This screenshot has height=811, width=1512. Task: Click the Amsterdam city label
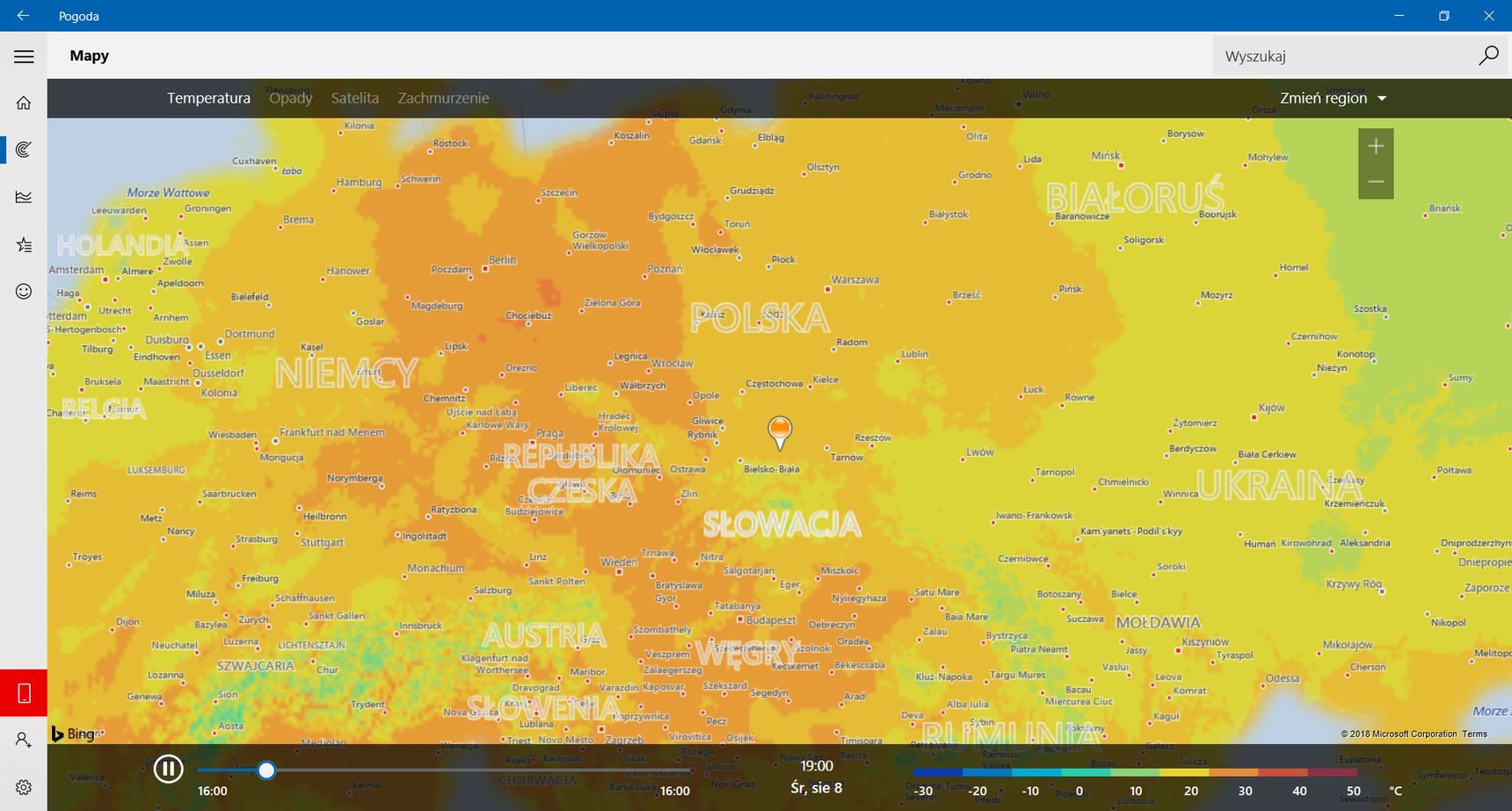click(x=76, y=270)
